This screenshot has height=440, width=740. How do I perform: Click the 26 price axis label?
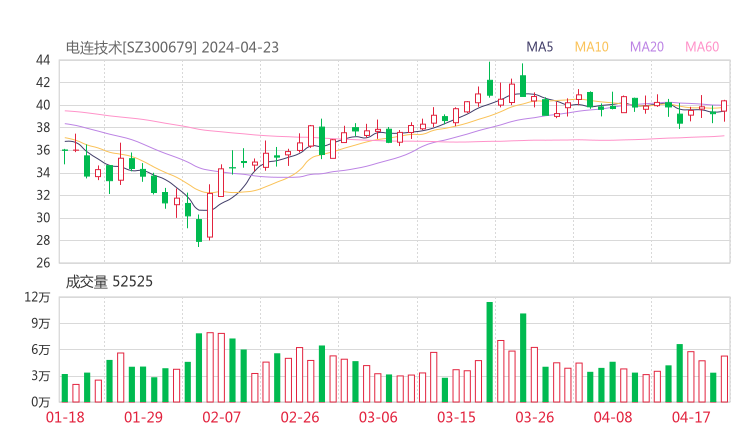[x=43, y=262]
